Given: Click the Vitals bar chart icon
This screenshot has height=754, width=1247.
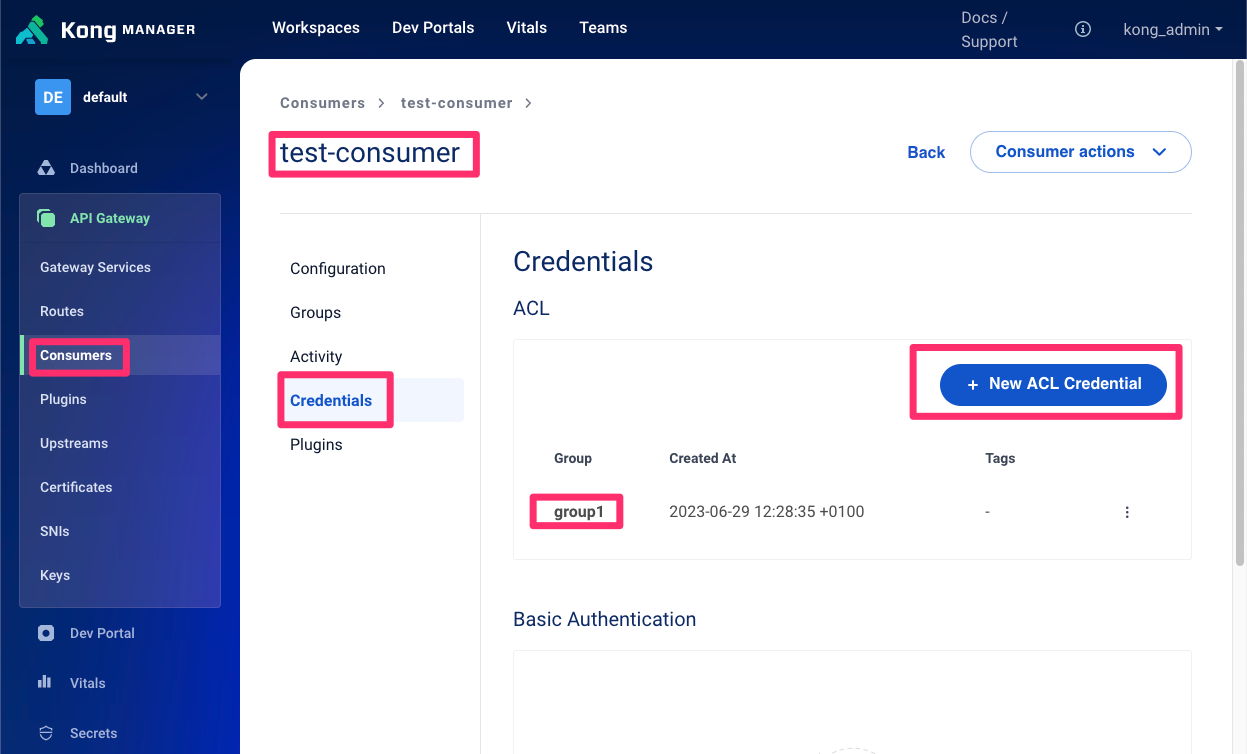Looking at the screenshot, I should tap(45, 682).
